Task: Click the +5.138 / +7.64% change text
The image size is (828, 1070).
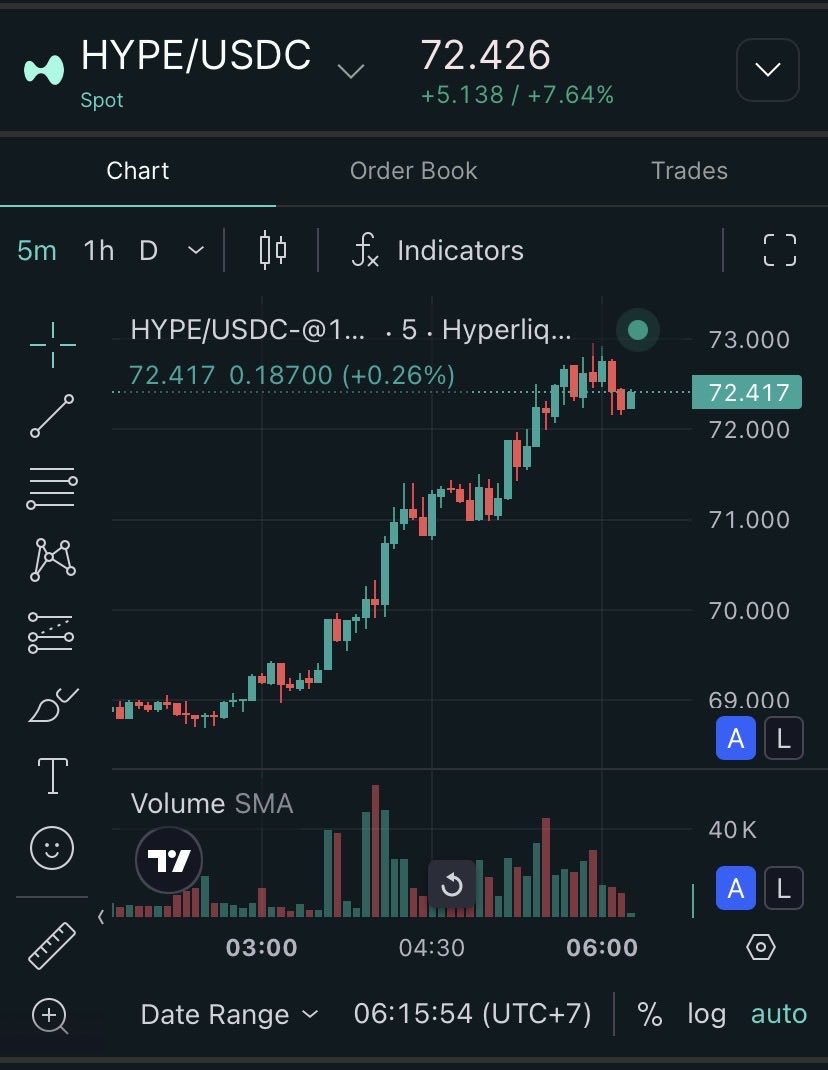Action: tap(517, 95)
